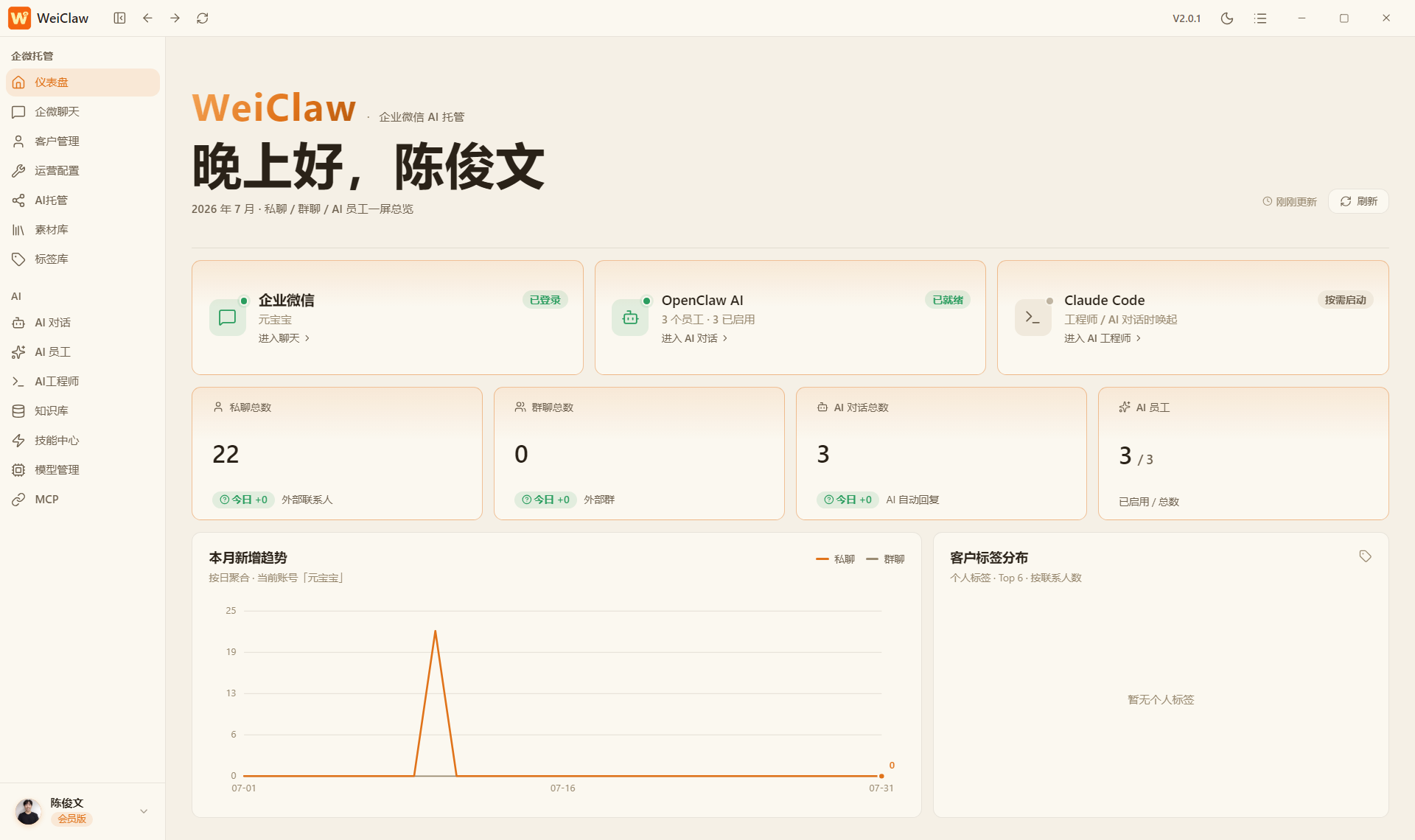The height and width of the screenshot is (840, 1415).
Task: Click the 按需启动 status badge
Action: click(1345, 300)
